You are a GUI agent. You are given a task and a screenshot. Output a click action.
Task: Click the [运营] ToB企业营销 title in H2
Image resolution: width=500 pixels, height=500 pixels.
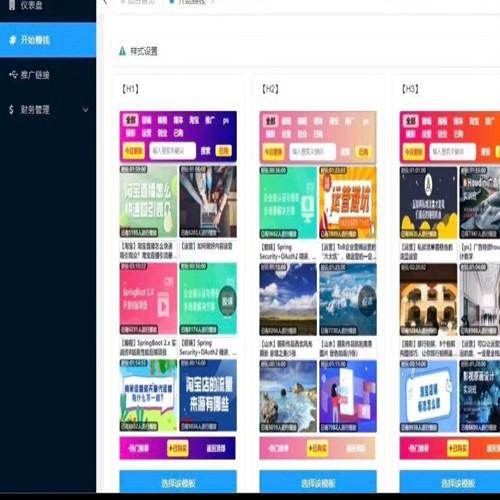coord(348,252)
